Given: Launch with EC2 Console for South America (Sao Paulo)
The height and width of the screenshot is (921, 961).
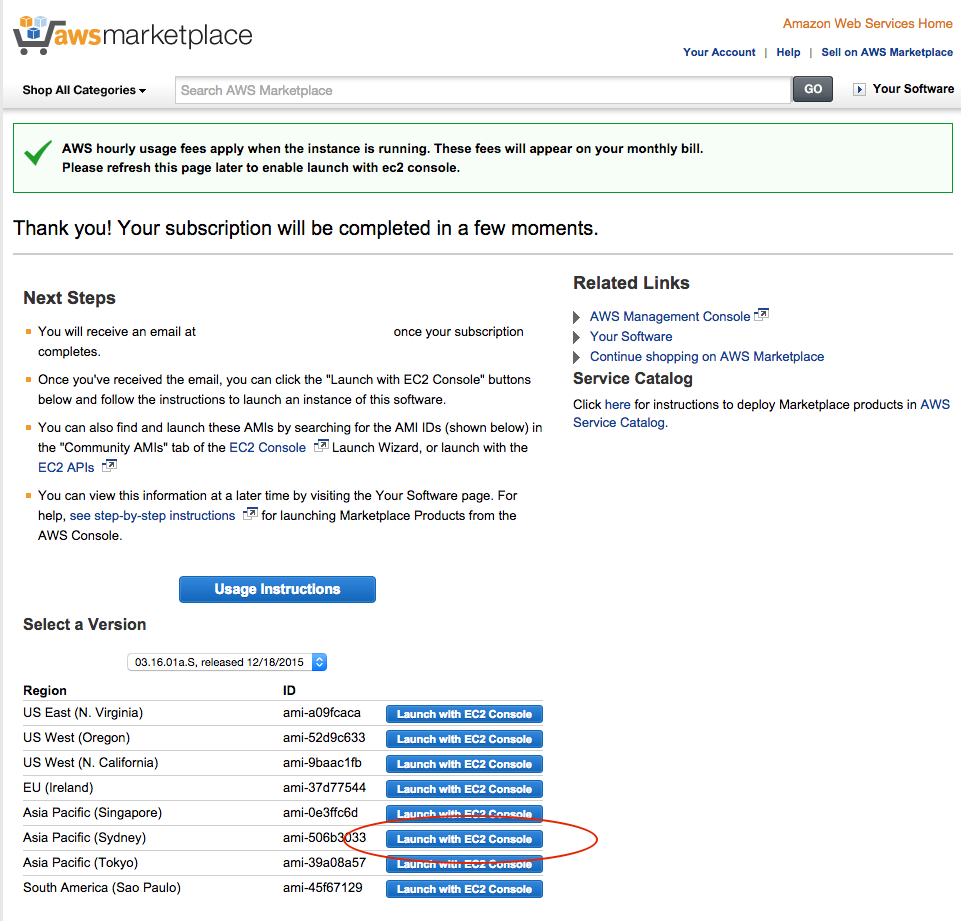Looking at the screenshot, I should point(464,889).
